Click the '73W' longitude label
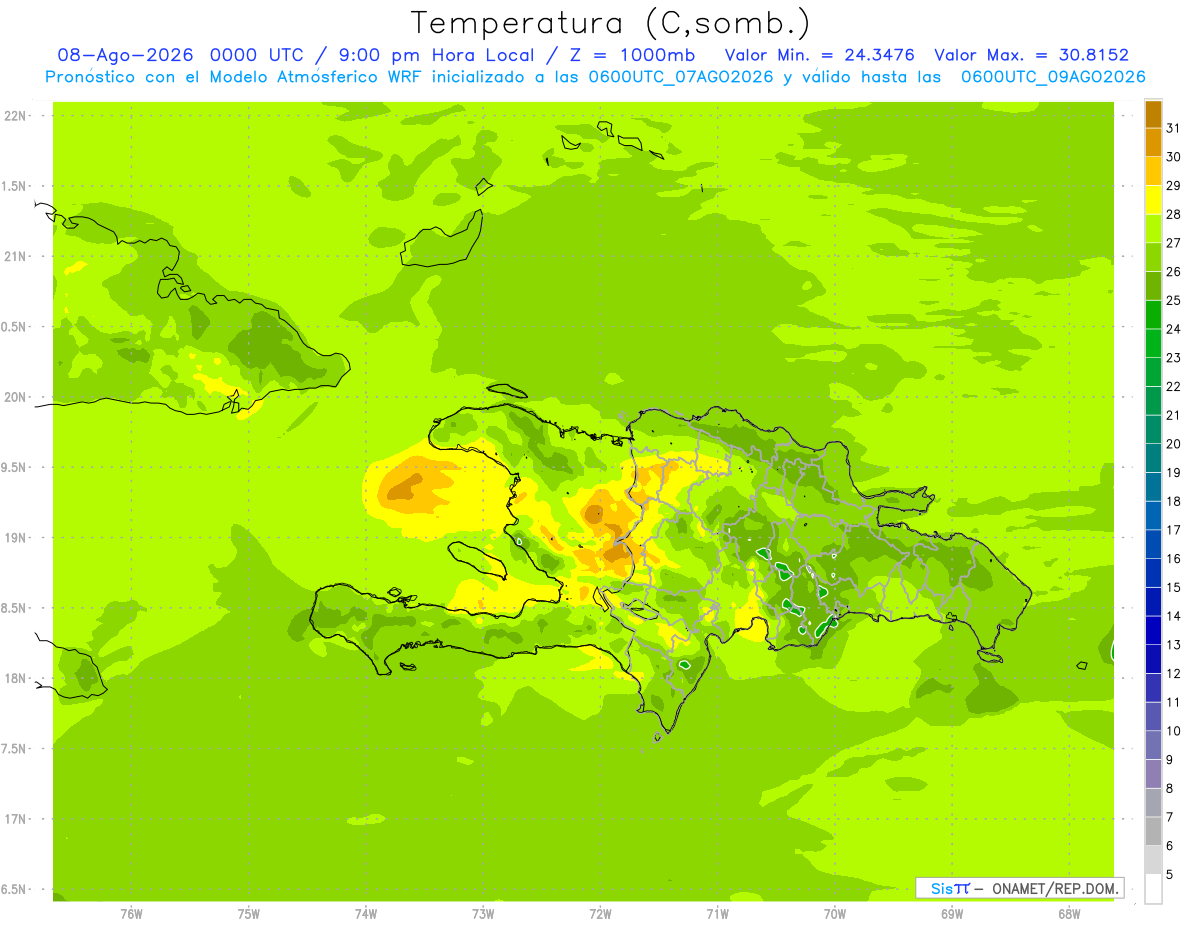Screen dimensions: 1200x927 point(483,914)
